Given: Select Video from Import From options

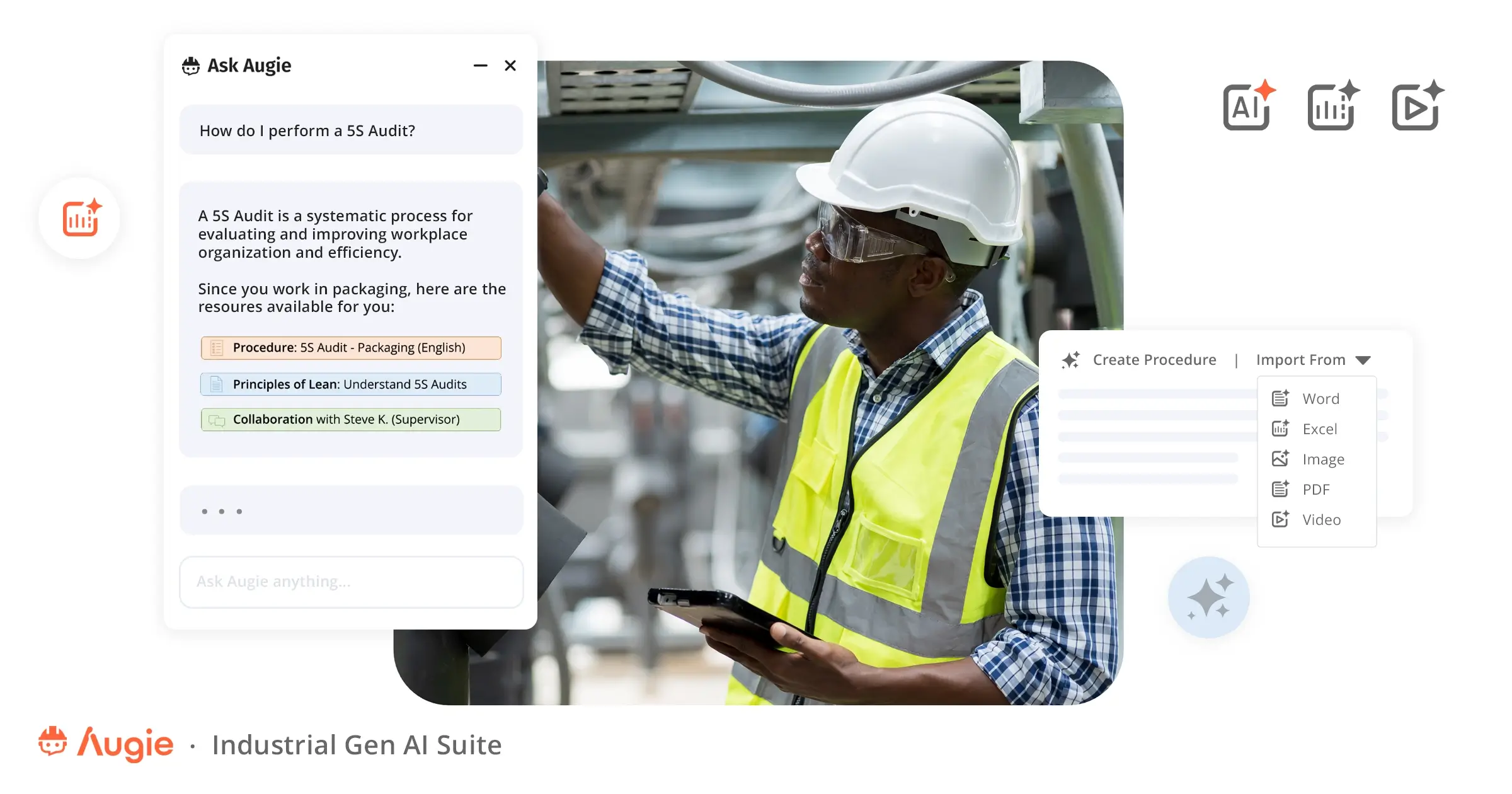Looking at the screenshot, I should point(1320,520).
